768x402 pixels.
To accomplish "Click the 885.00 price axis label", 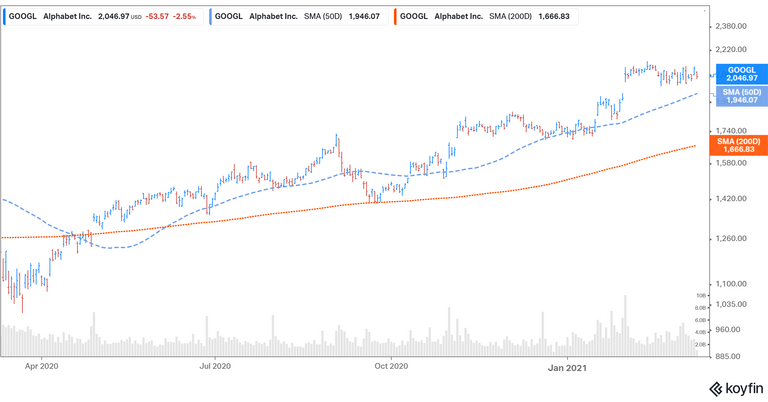I will click(x=737, y=356).
